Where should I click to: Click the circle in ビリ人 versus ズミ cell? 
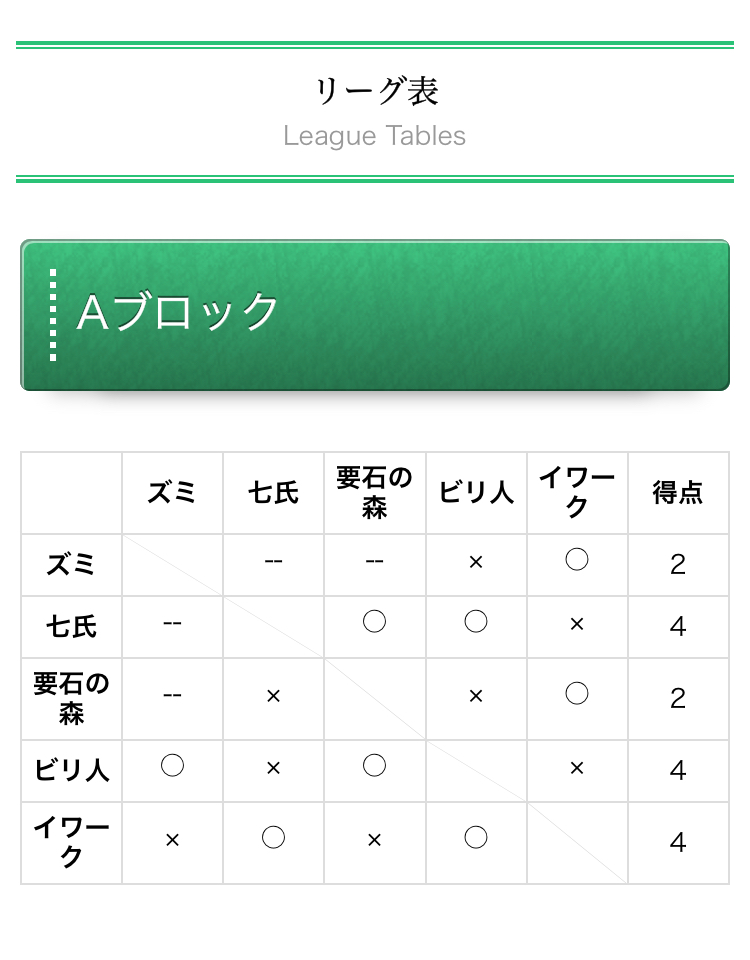coord(172,765)
